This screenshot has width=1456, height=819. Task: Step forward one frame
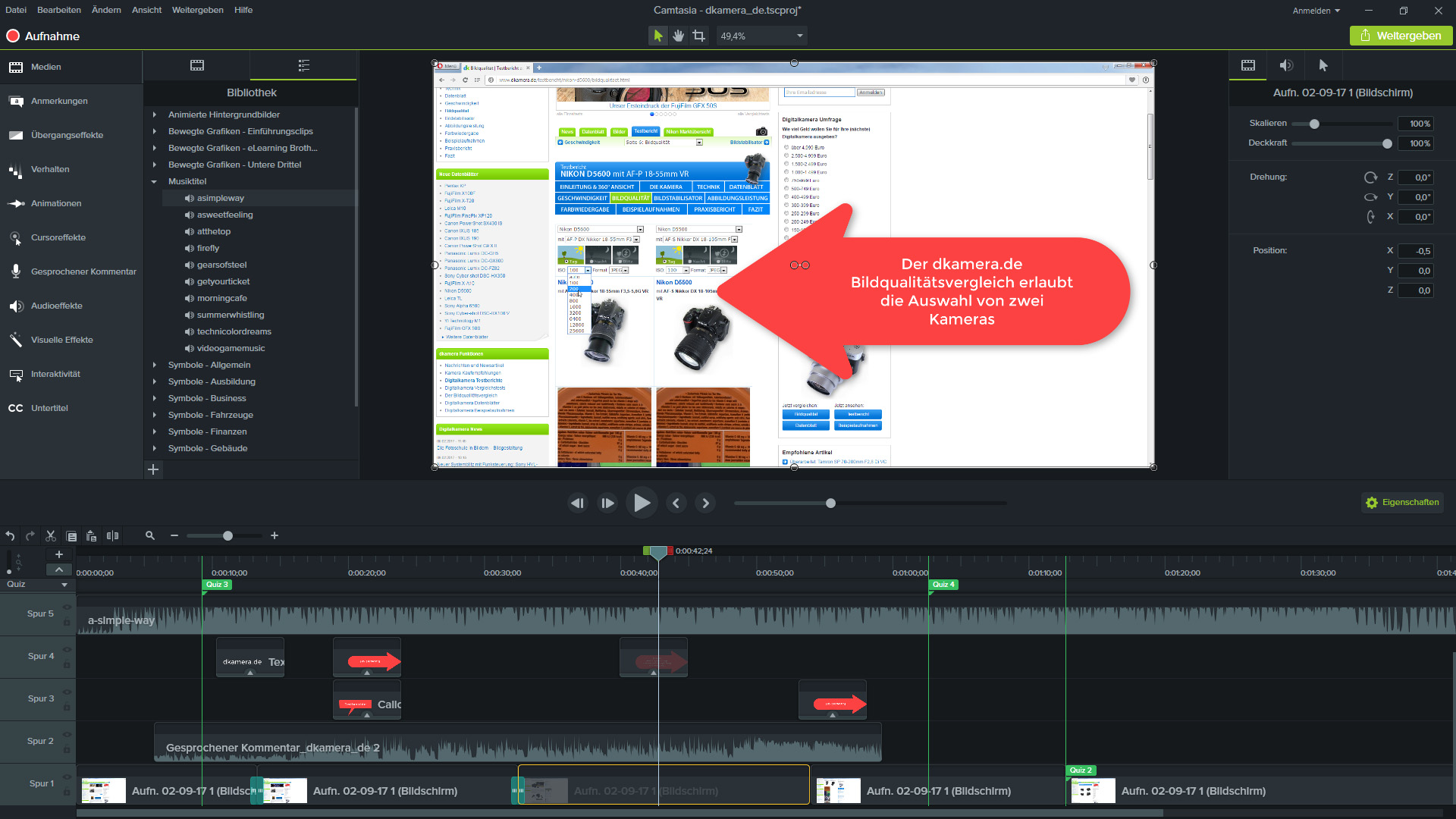pyautogui.click(x=607, y=503)
